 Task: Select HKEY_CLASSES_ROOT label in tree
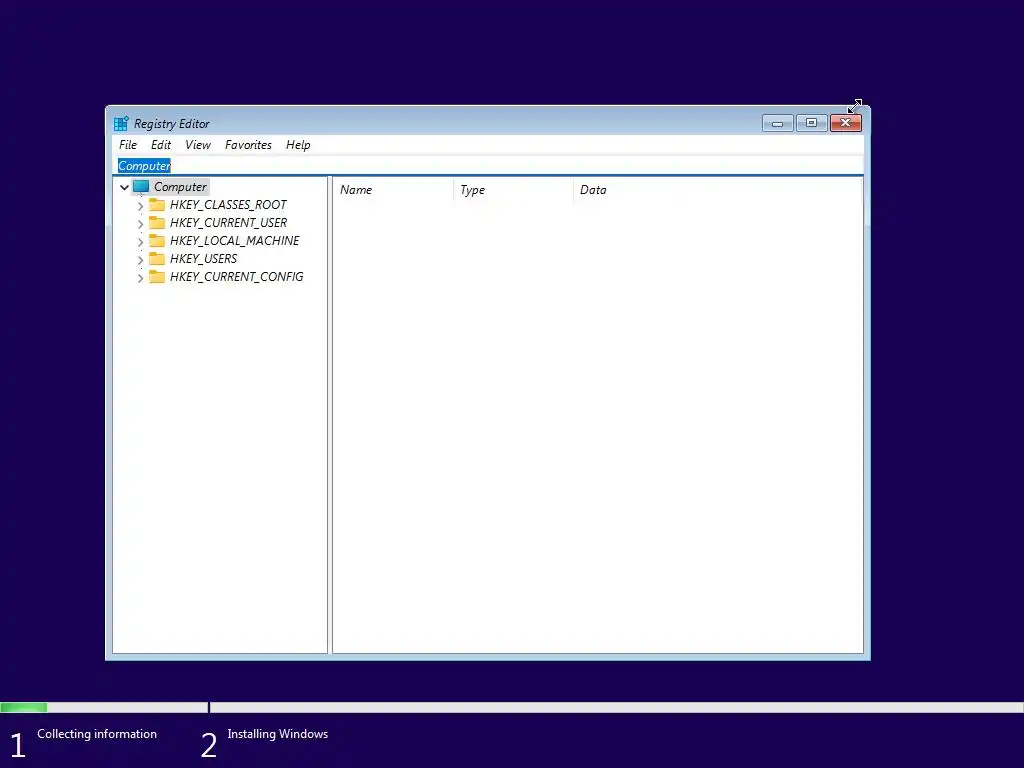[228, 204]
